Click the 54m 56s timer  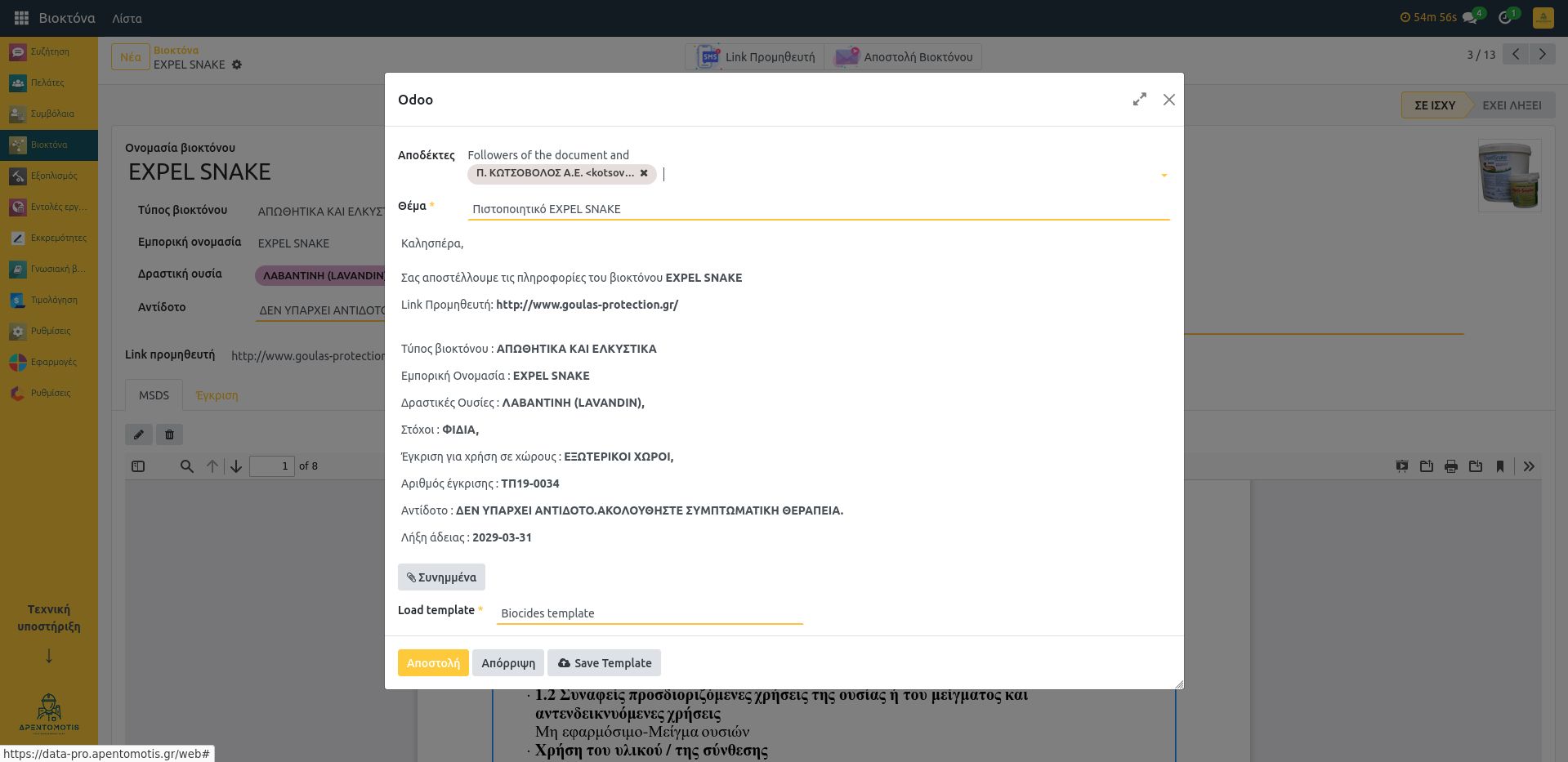click(x=1428, y=17)
